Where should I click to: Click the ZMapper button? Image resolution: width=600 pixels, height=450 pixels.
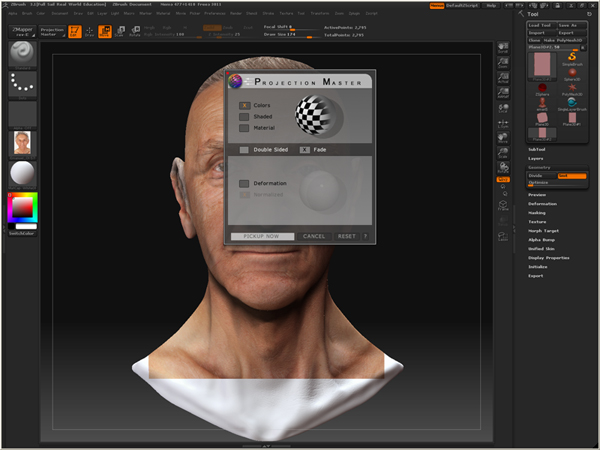tap(21, 32)
